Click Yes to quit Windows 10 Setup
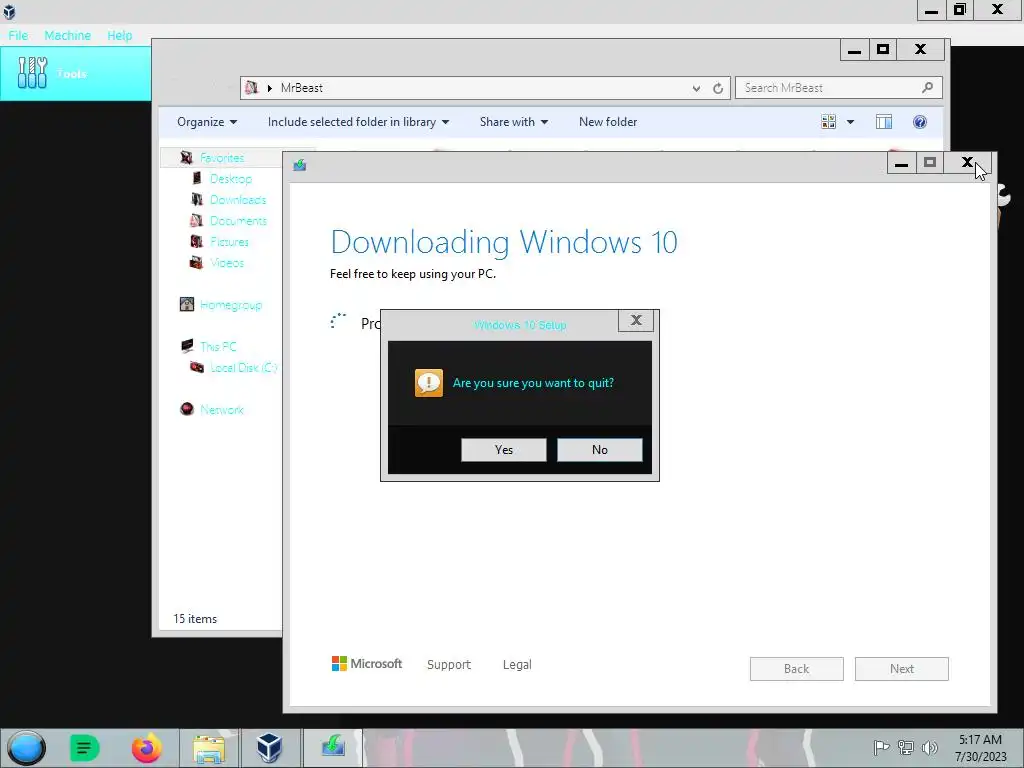 coord(504,449)
